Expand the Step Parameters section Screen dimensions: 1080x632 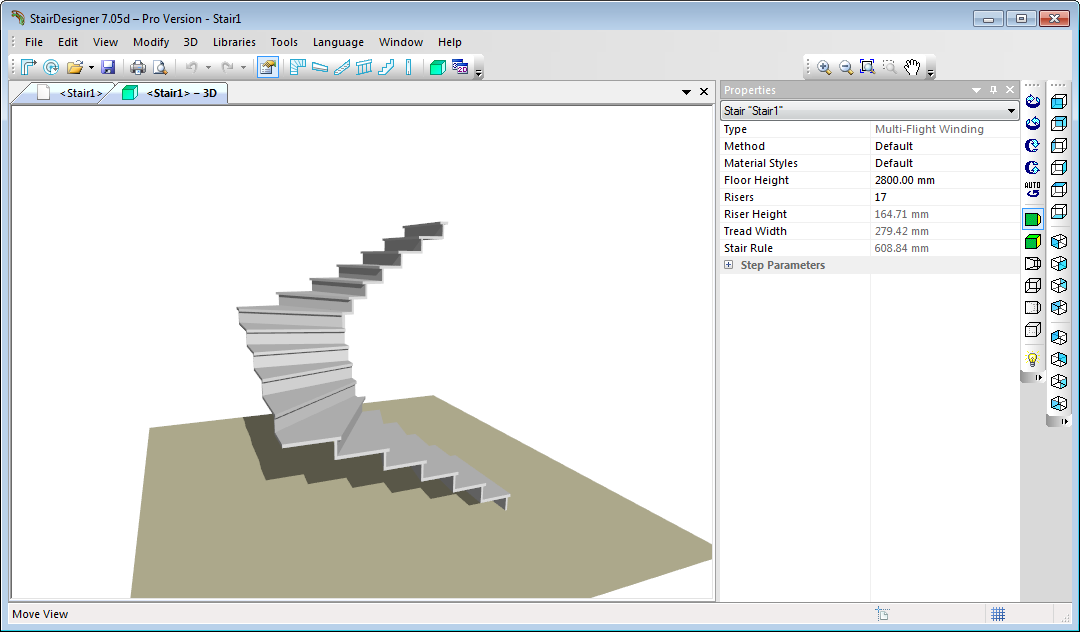pyautogui.click(x=729, y=265)
